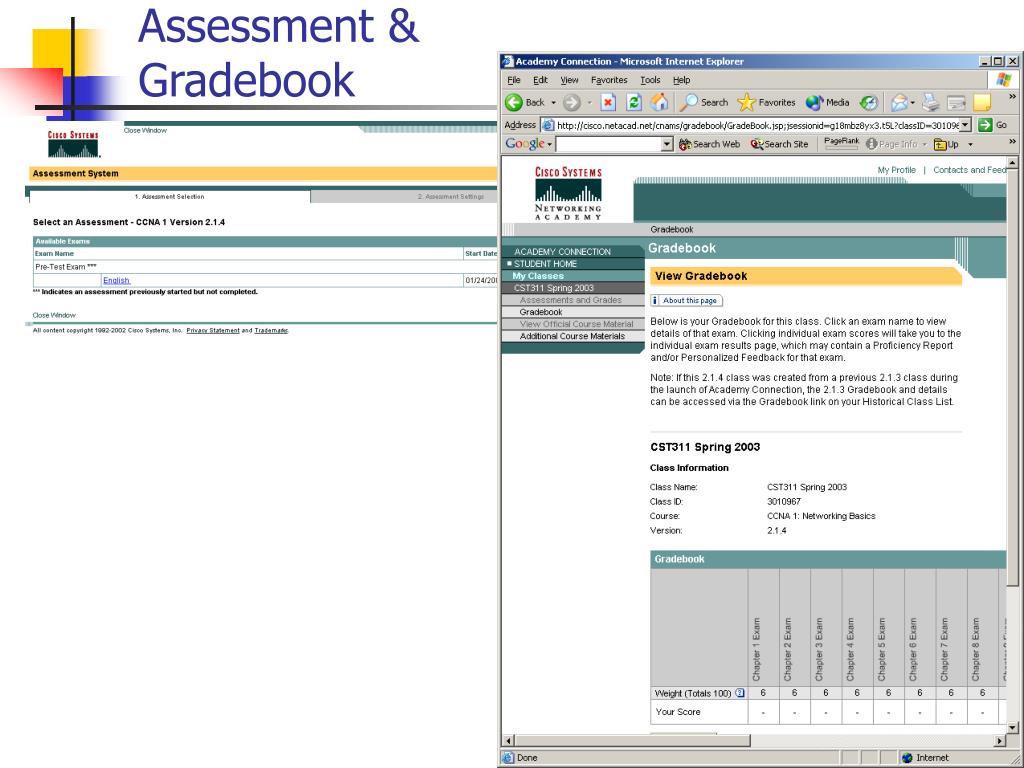This screenshot has width=1024, height=768.
Task: Open the Forward button history dropdown arrow
Action: click(588, 103)
